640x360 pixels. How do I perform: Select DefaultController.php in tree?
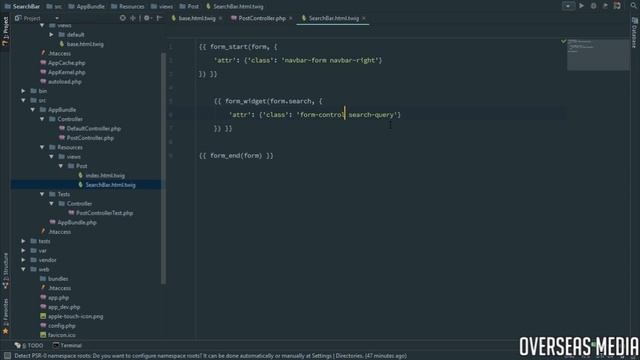(x=90, y=129)
